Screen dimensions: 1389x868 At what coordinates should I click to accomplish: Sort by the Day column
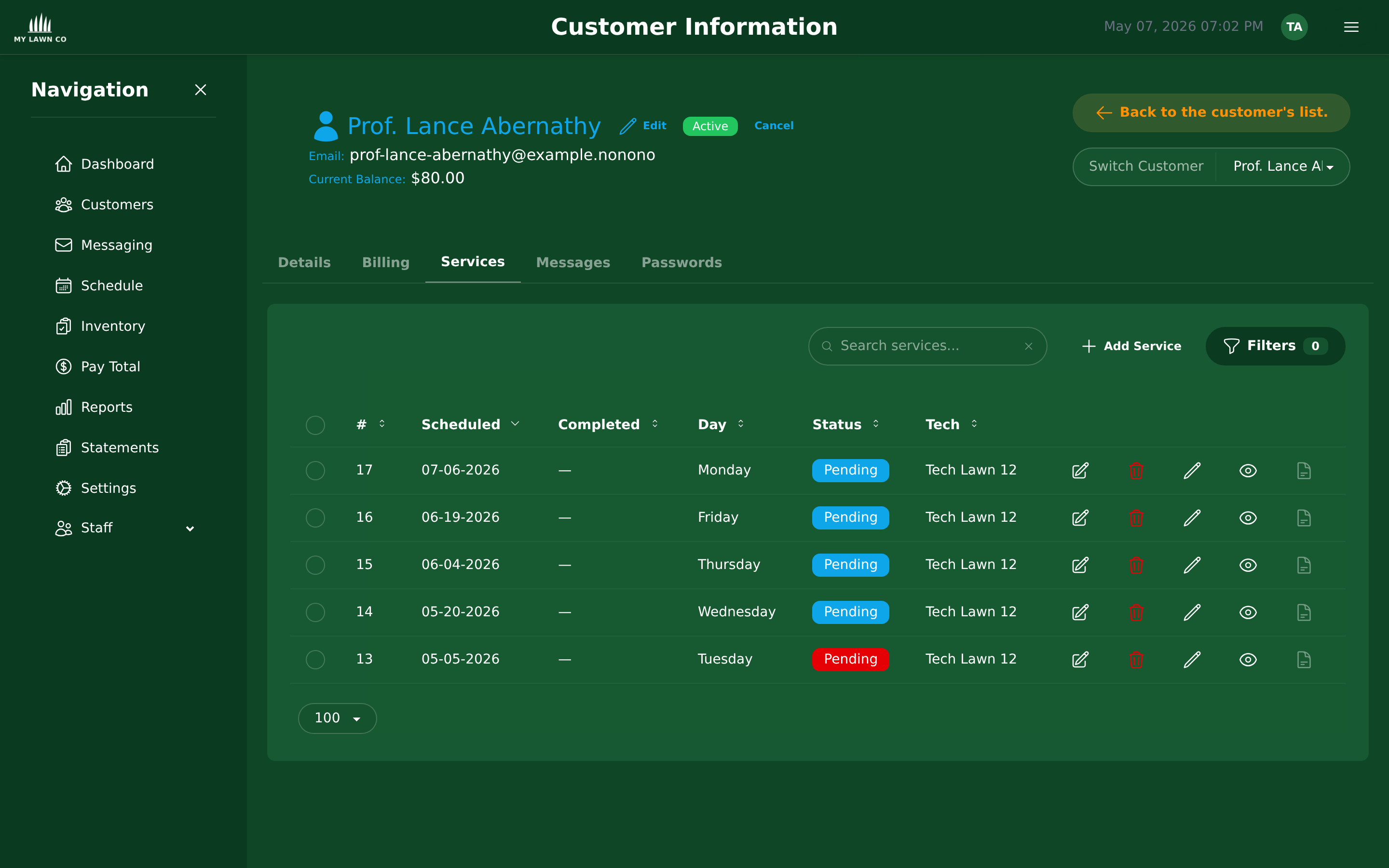pyautogui.click(x=721, y=424)
